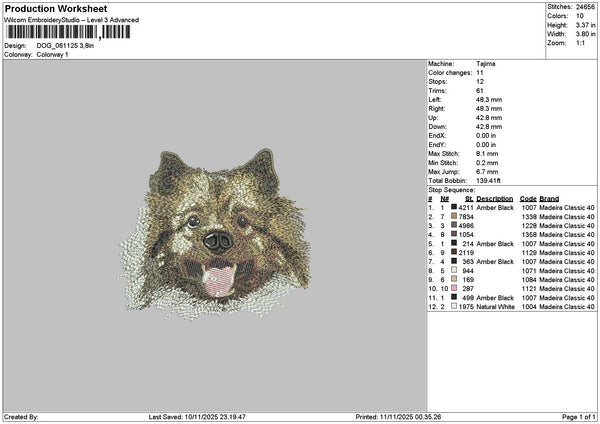Screen dimensions: 600x424
Task: Click the 'Created By:' footer label
Action: coord(21,417)
